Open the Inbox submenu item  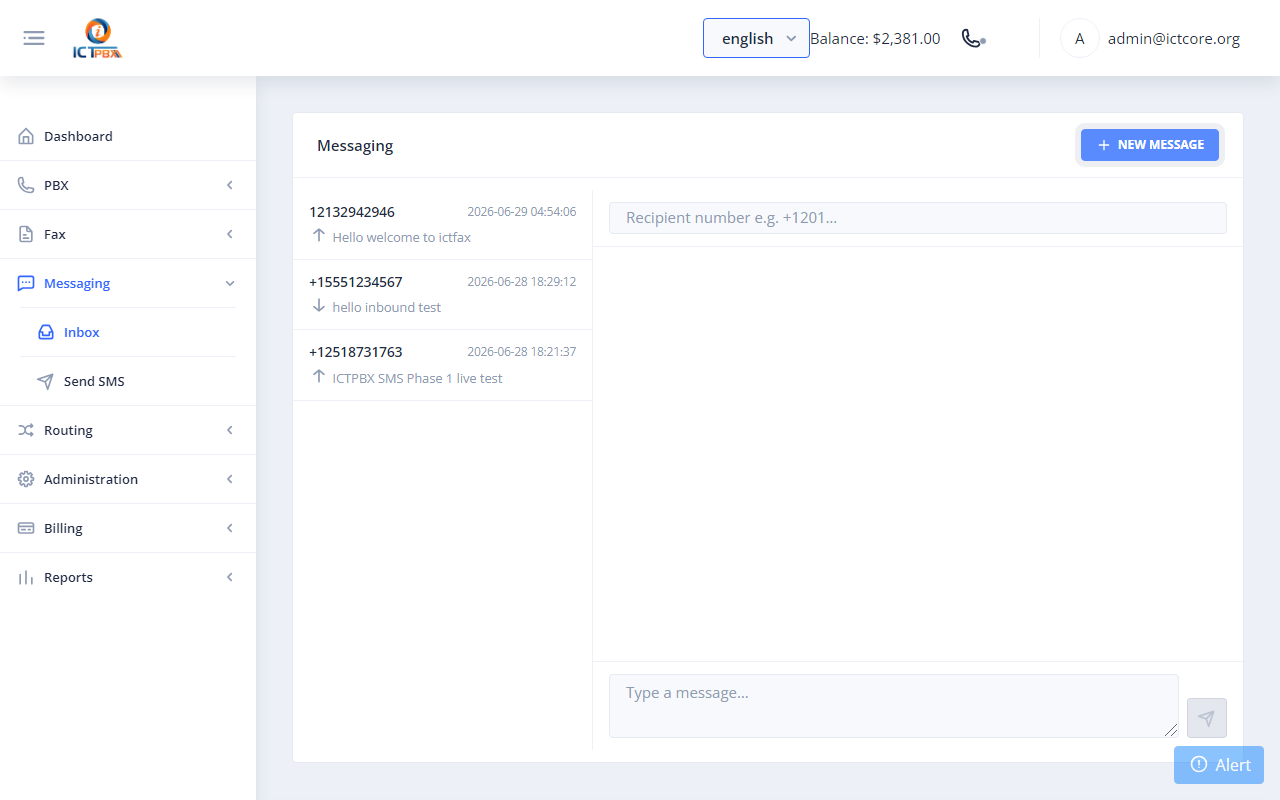click(x=128, y=332)
